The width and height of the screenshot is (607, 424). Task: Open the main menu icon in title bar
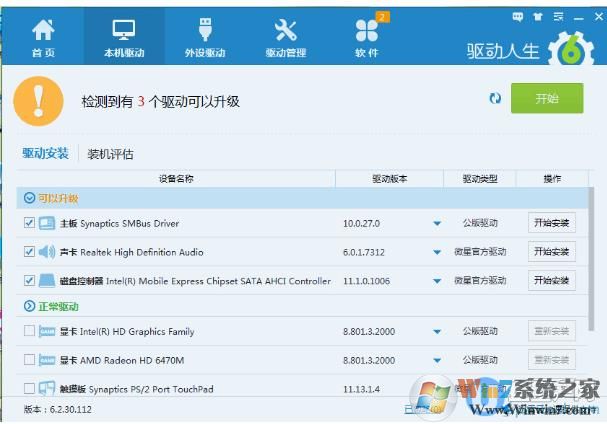pyautogui.click(x=558, y=17)
